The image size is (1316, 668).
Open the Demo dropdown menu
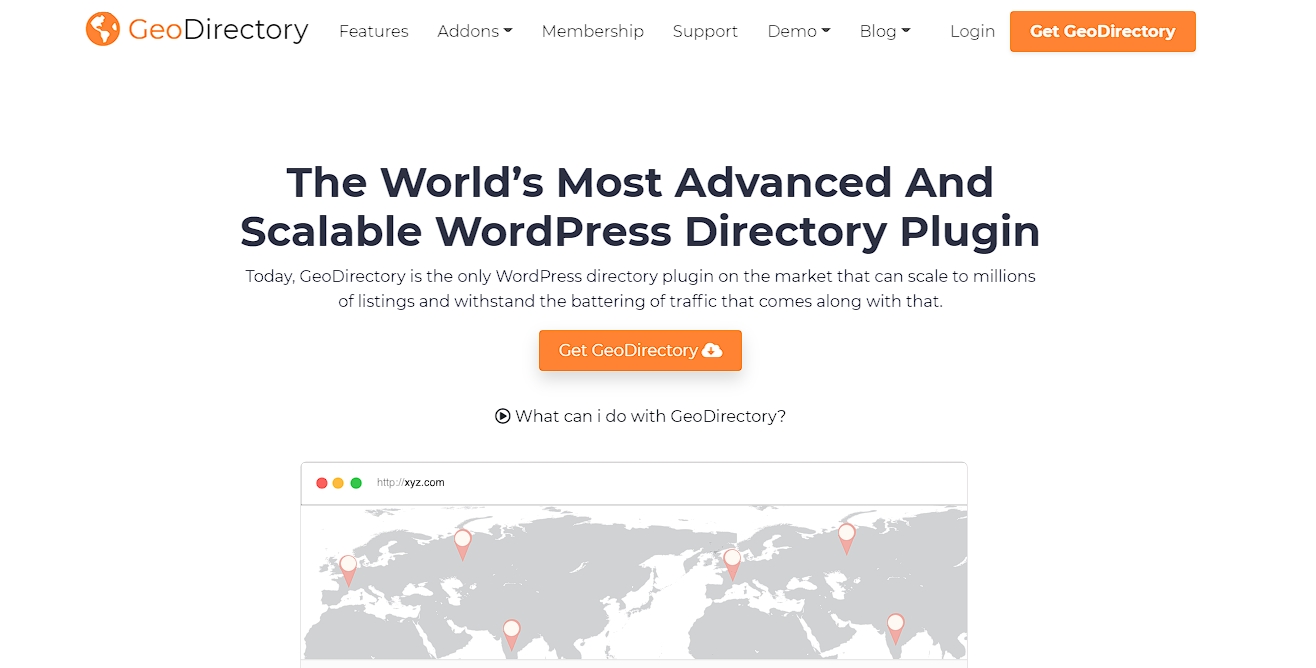[x=799, y=31]
